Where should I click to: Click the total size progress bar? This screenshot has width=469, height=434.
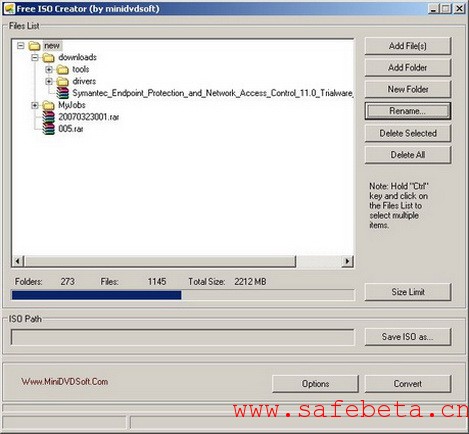[183, 295]
